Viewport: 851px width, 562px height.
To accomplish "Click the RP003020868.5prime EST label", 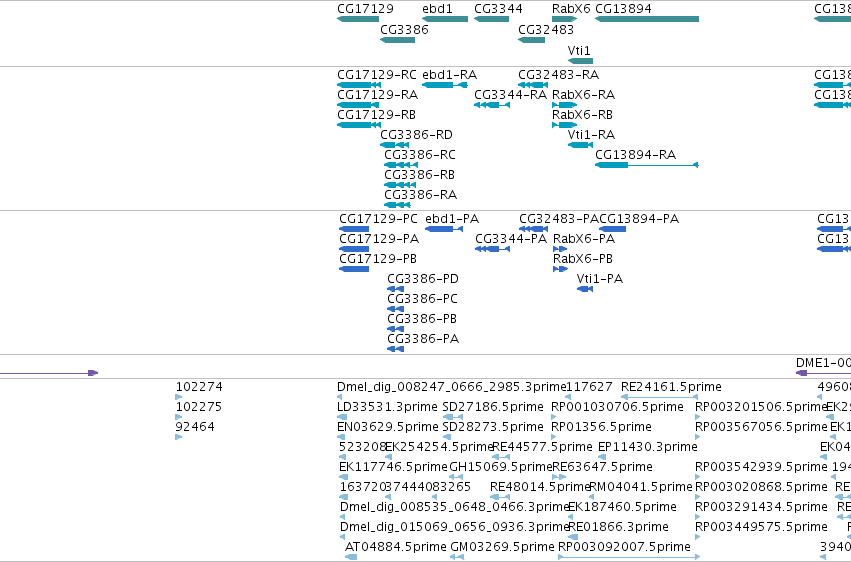I will (x=761, y=488).
